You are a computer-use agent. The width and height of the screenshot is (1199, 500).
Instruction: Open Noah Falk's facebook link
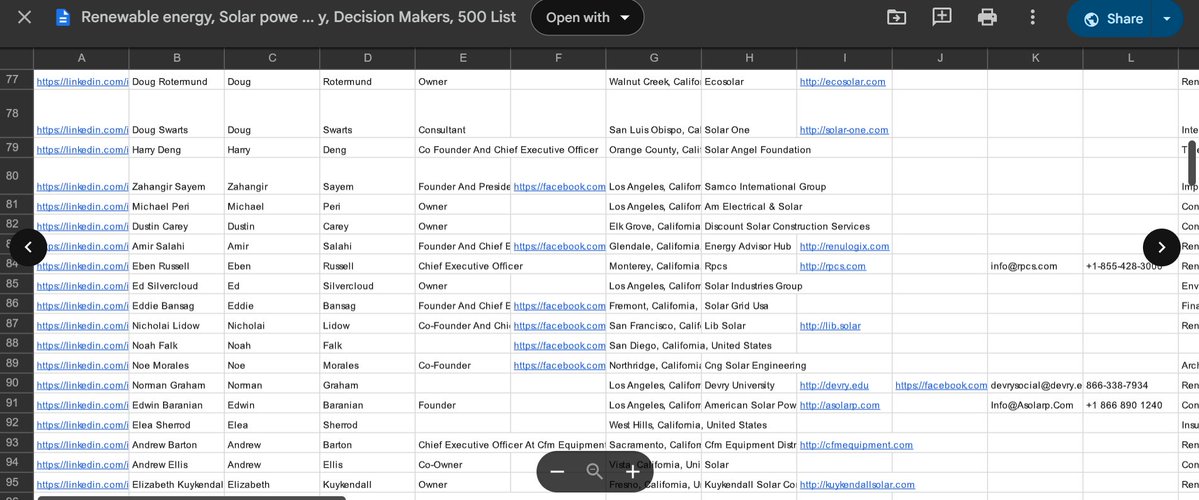coord(559,346)
